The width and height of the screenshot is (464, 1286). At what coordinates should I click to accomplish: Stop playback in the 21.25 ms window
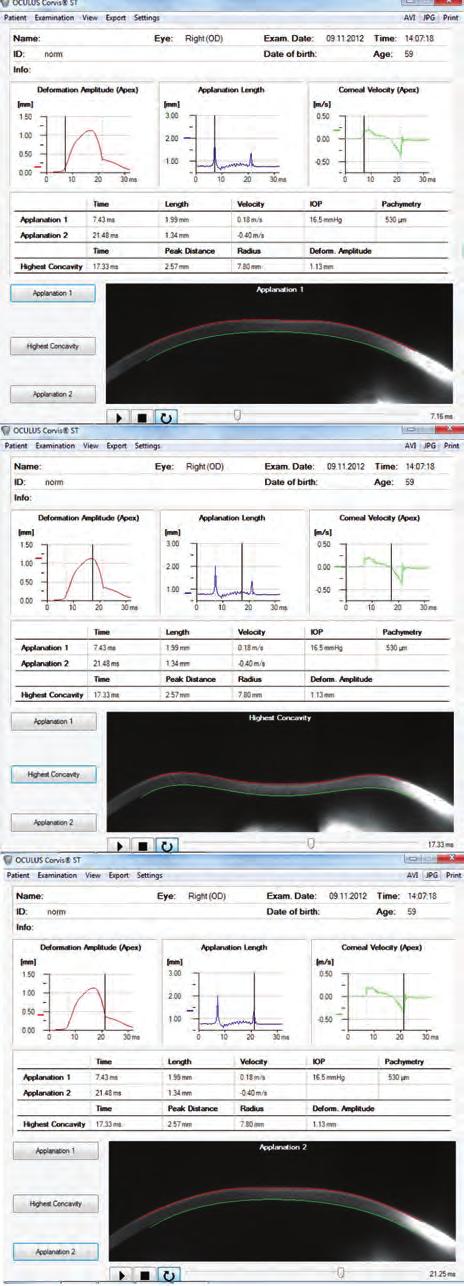tap(146, 1274)
